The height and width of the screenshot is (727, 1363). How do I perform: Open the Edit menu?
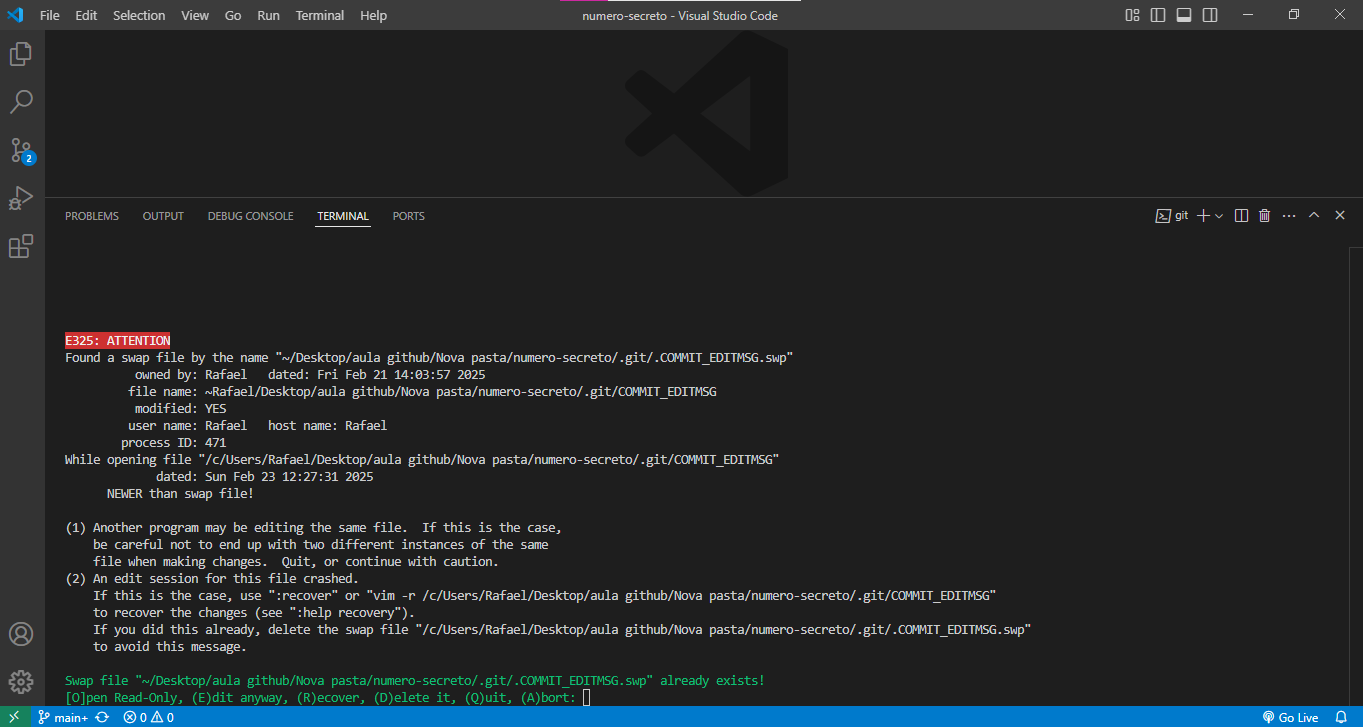86,15
